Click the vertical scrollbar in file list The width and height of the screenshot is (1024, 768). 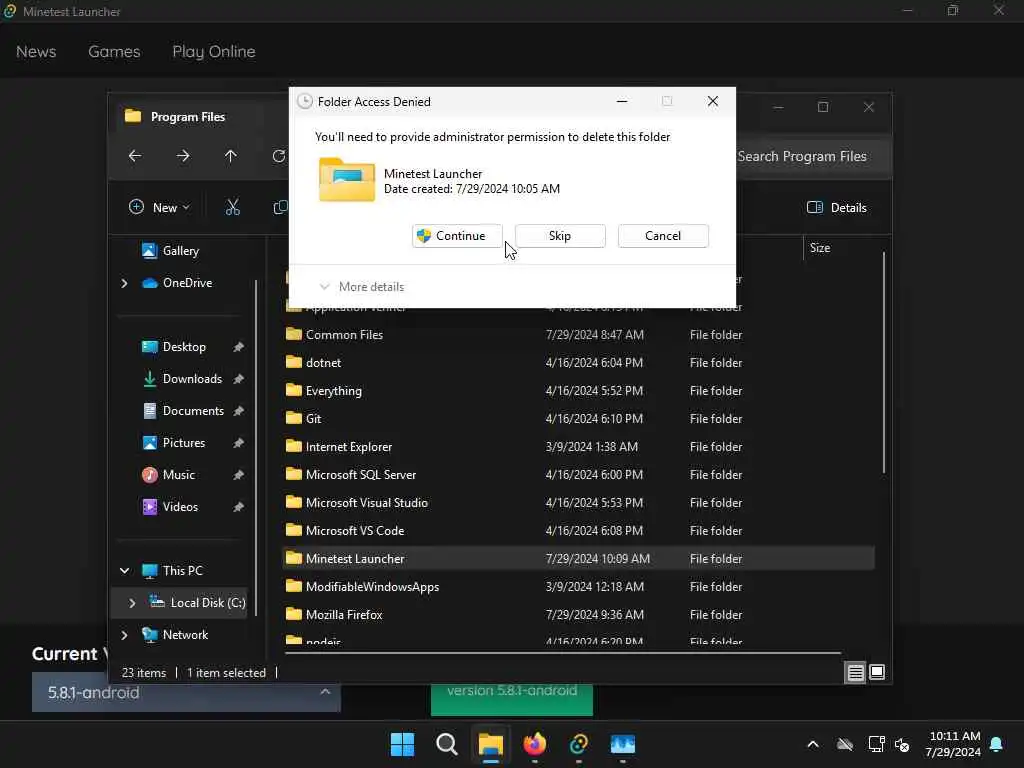click(x=884, y=362)
